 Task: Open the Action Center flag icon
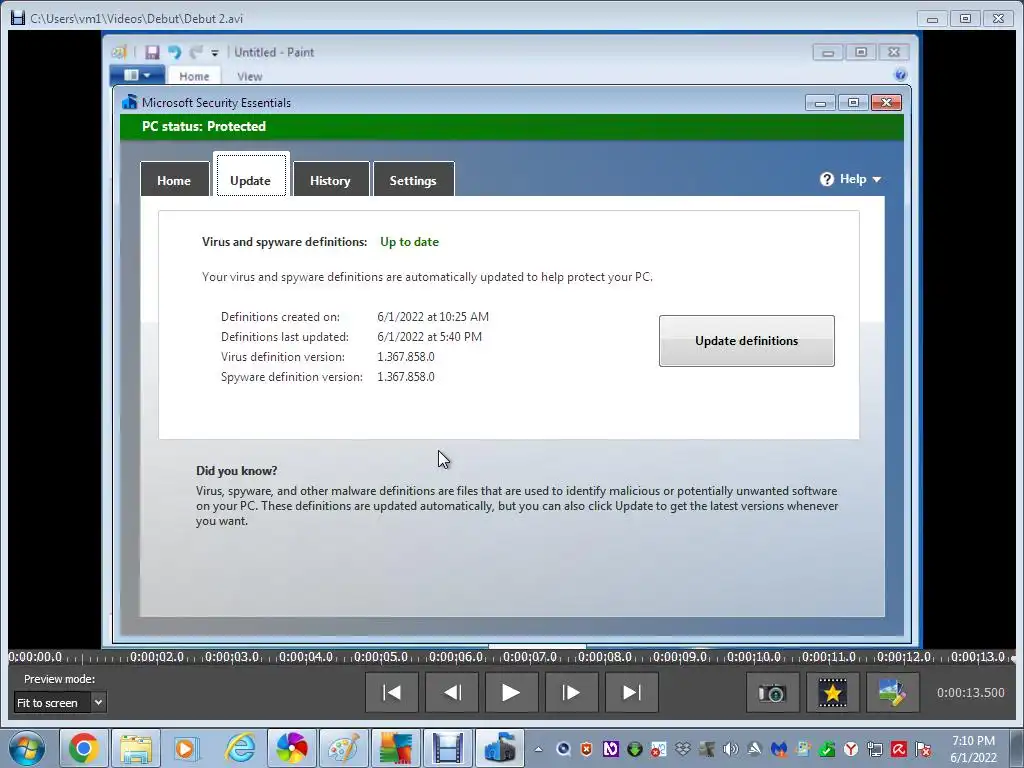pyautogui.click(x=923, y=749)
